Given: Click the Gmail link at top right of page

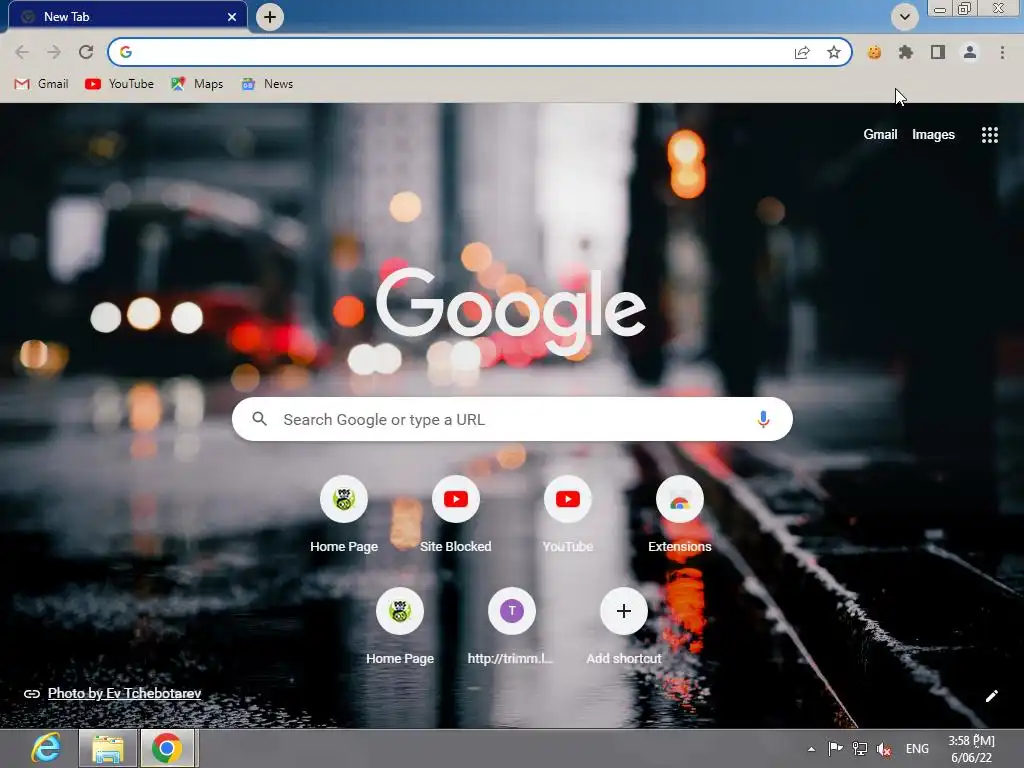Looking at the screenshot, I should (880, 135).
